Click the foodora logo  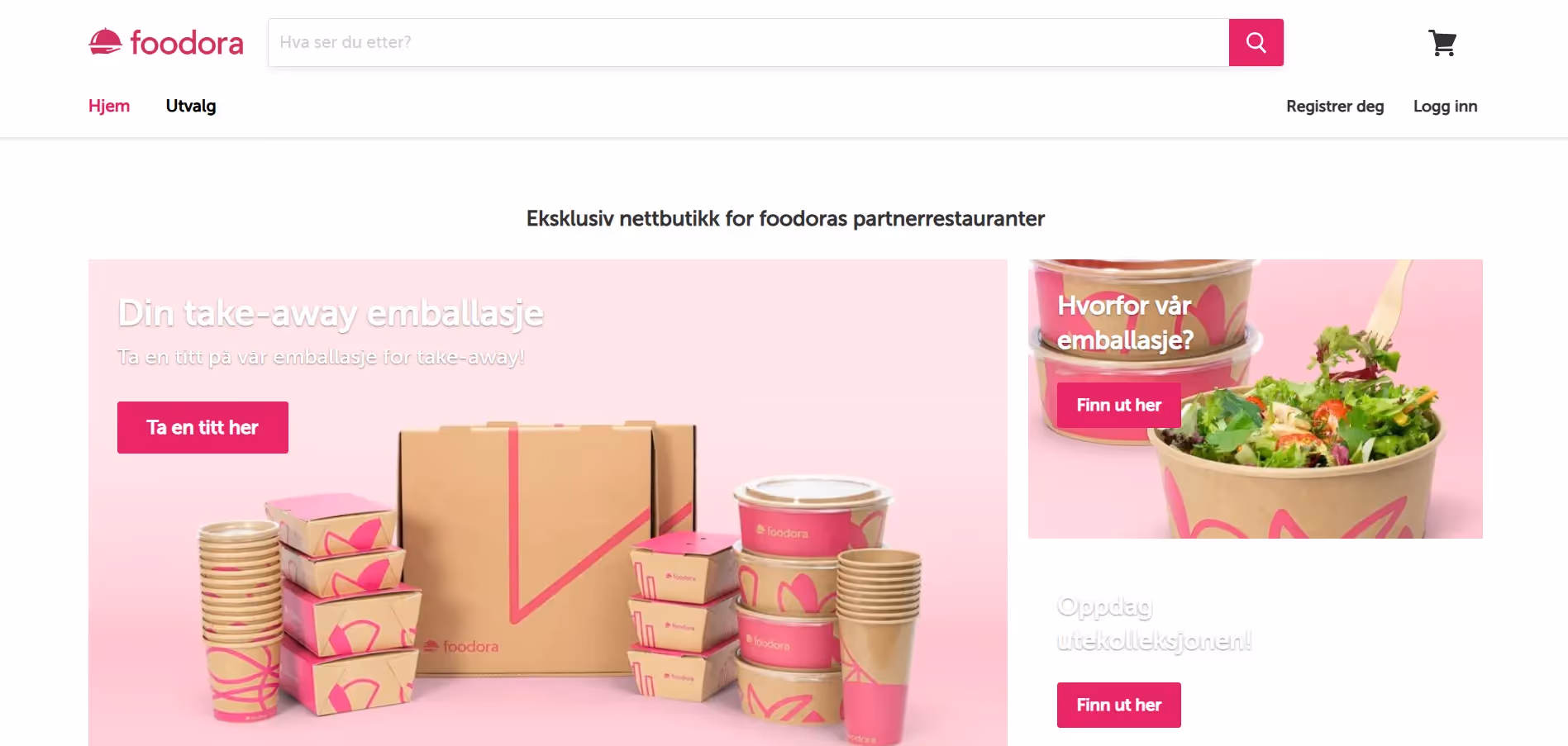(x=166, y=42)
